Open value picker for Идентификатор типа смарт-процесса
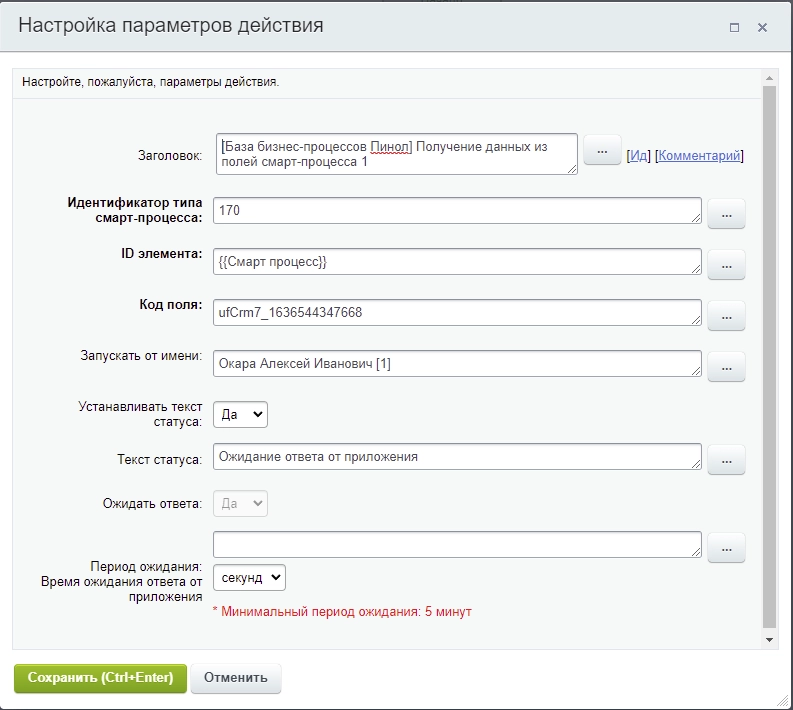Image resolution: width=793 pixels, height=710 pixels. pyautogui.click(x=726, y=213)
